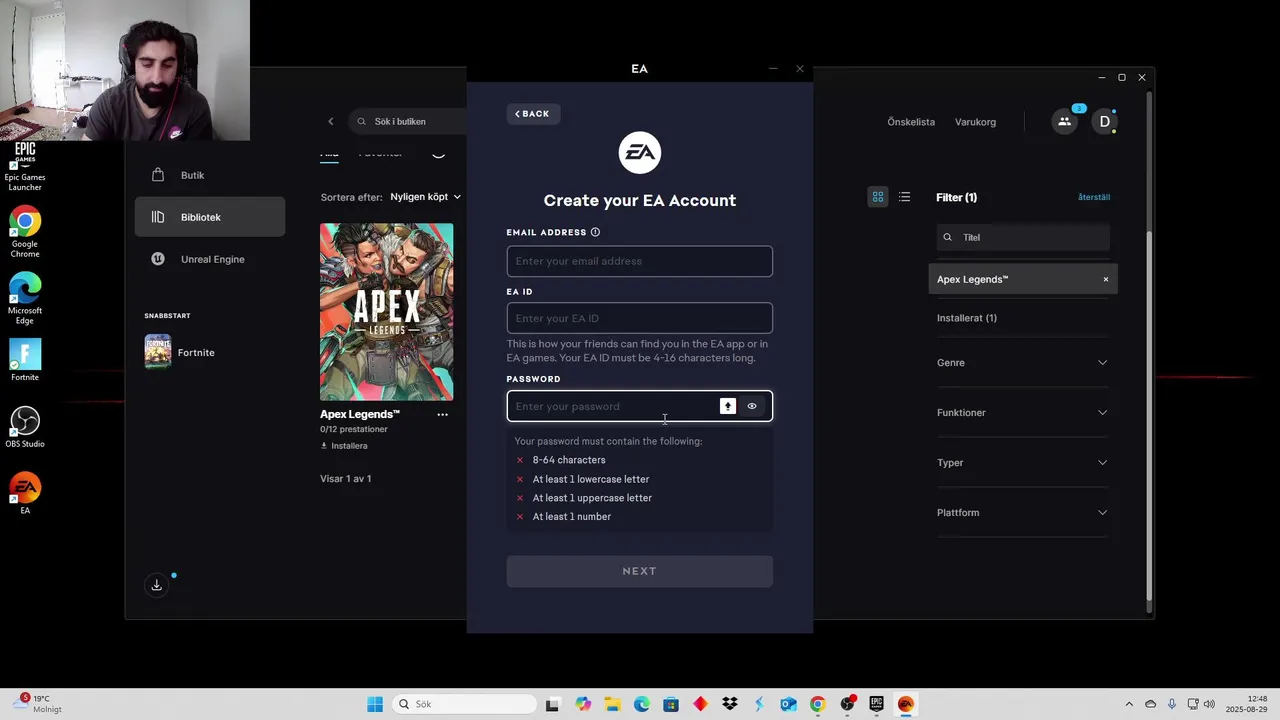
Task: Open the Epic Games Launcher desktop shortcut
Action: click(25, 166)
